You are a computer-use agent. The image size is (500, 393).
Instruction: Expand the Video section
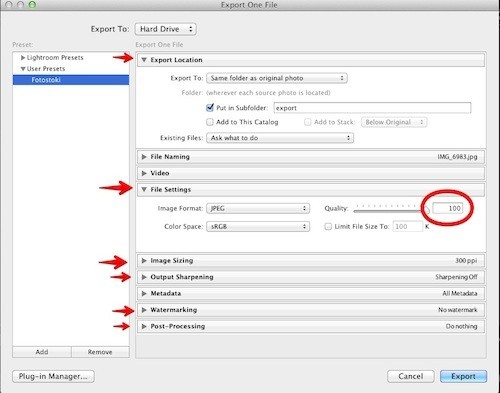tap(144, 173)
